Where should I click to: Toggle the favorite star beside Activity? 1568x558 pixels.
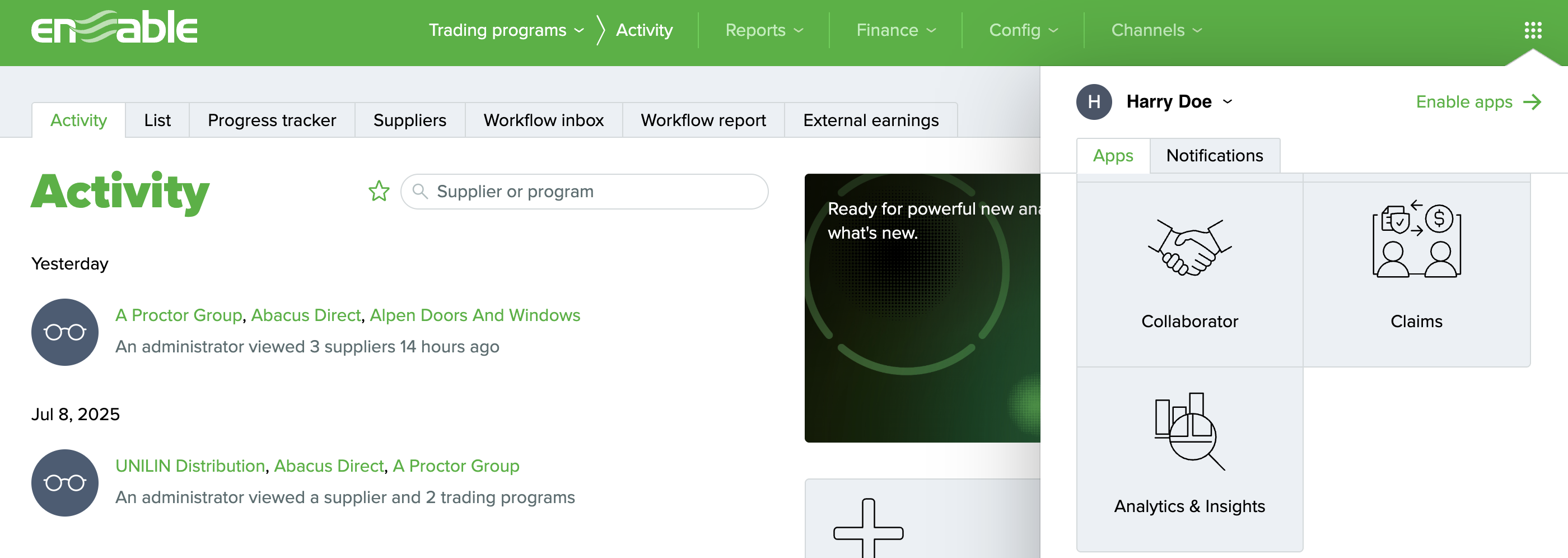379,191
